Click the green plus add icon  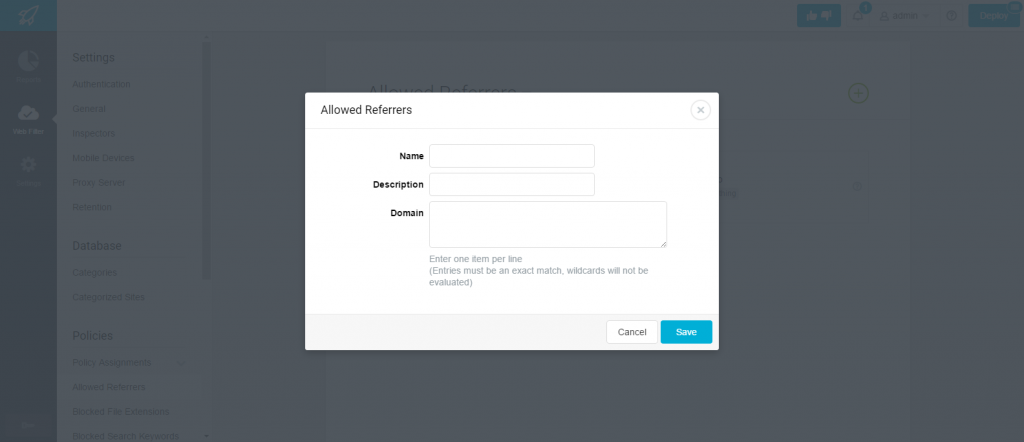858,93
